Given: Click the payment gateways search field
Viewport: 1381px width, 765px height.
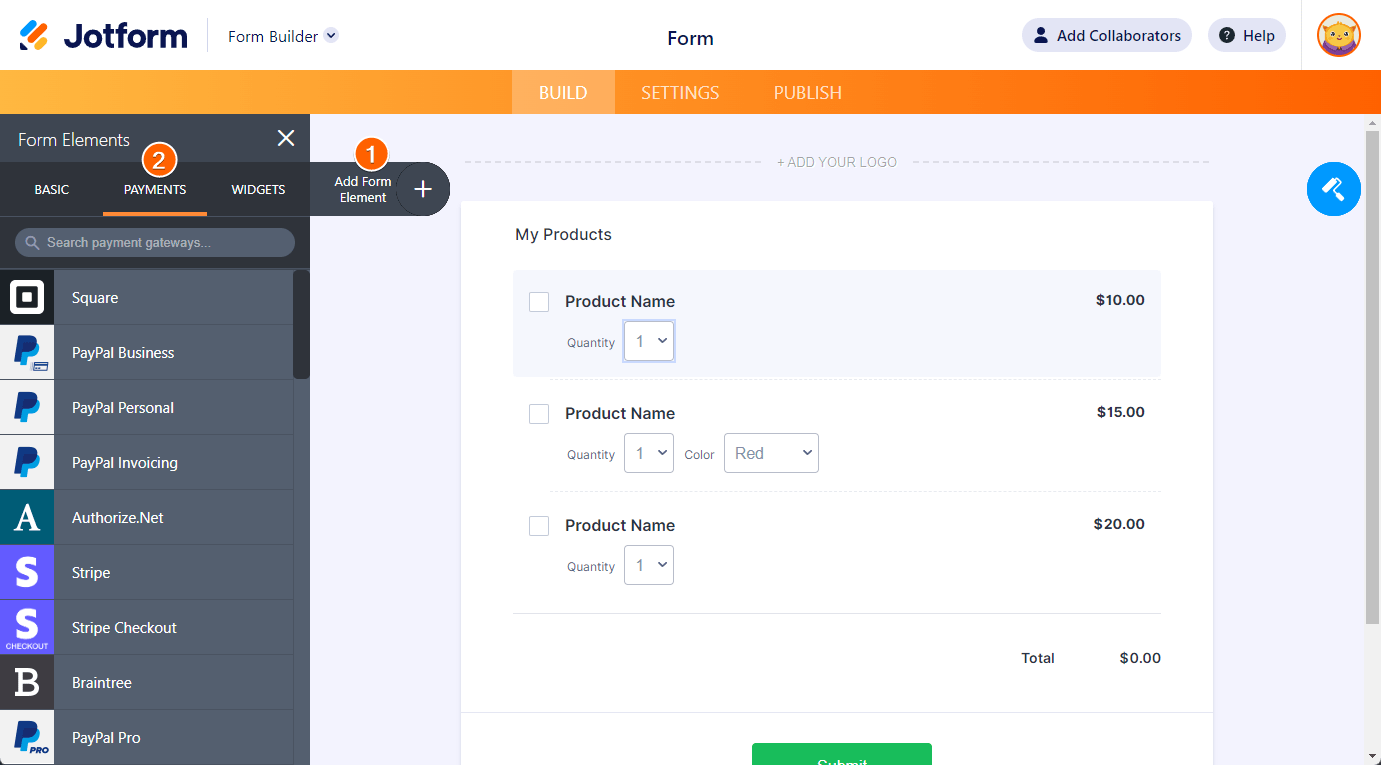Looking at the screenshot, I should [155, 243].
